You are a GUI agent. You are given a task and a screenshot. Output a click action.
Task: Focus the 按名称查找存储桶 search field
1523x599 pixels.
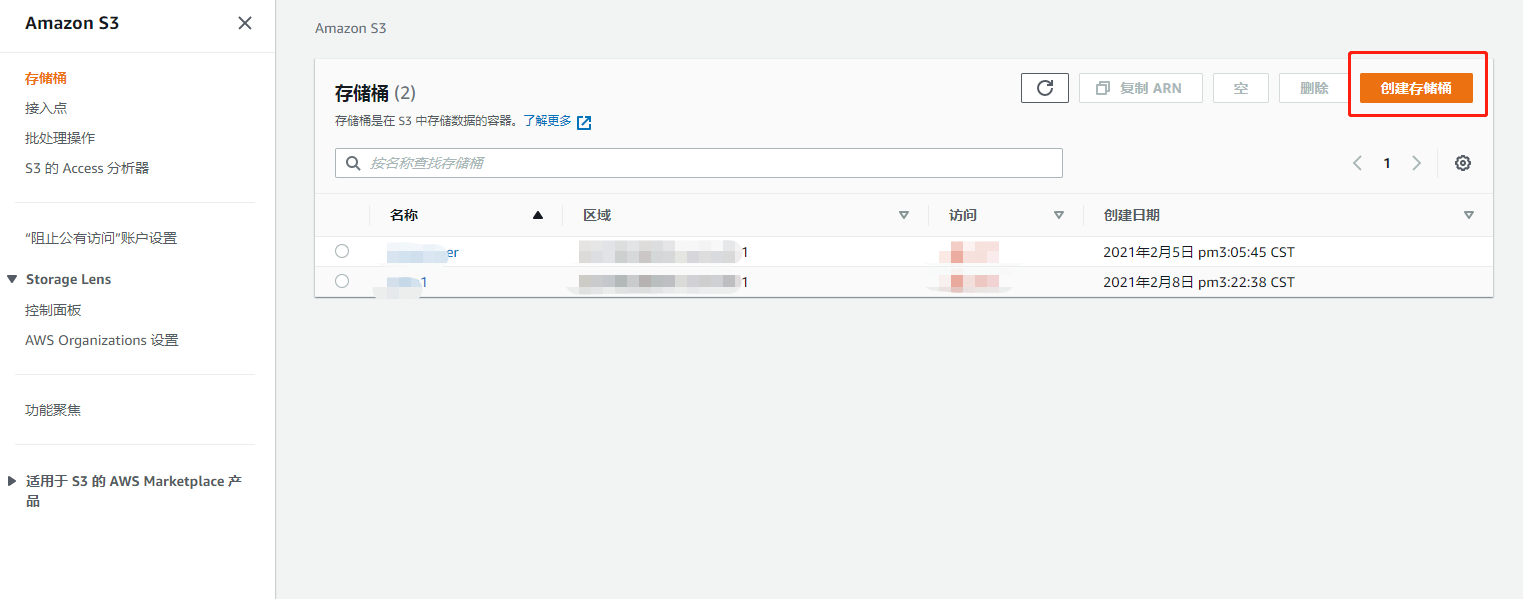click(x=698, y=163)
